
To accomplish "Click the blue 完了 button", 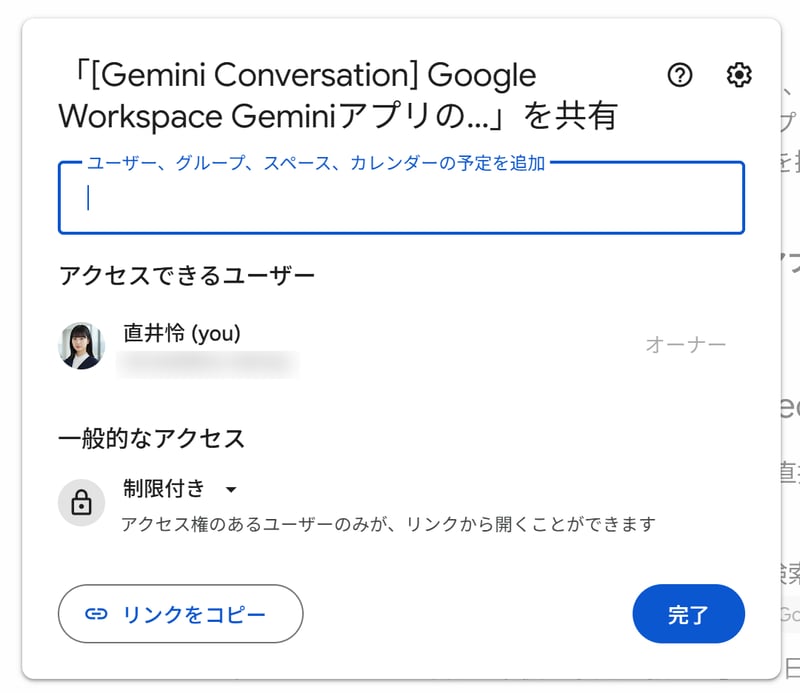I will 688,614.
